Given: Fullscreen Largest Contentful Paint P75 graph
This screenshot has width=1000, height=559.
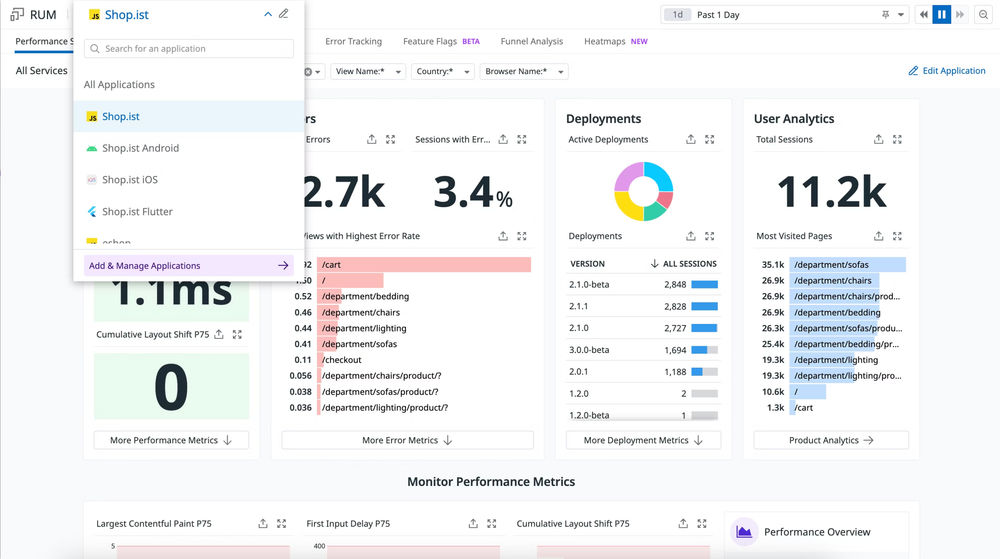Looking at the screenshot, I should tap(281, 523).
